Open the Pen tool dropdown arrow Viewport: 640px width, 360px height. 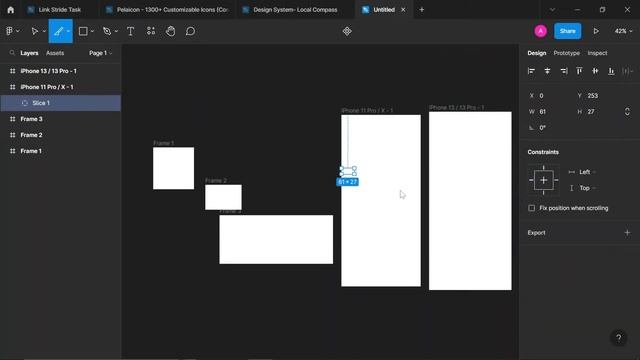click(116, 31)
